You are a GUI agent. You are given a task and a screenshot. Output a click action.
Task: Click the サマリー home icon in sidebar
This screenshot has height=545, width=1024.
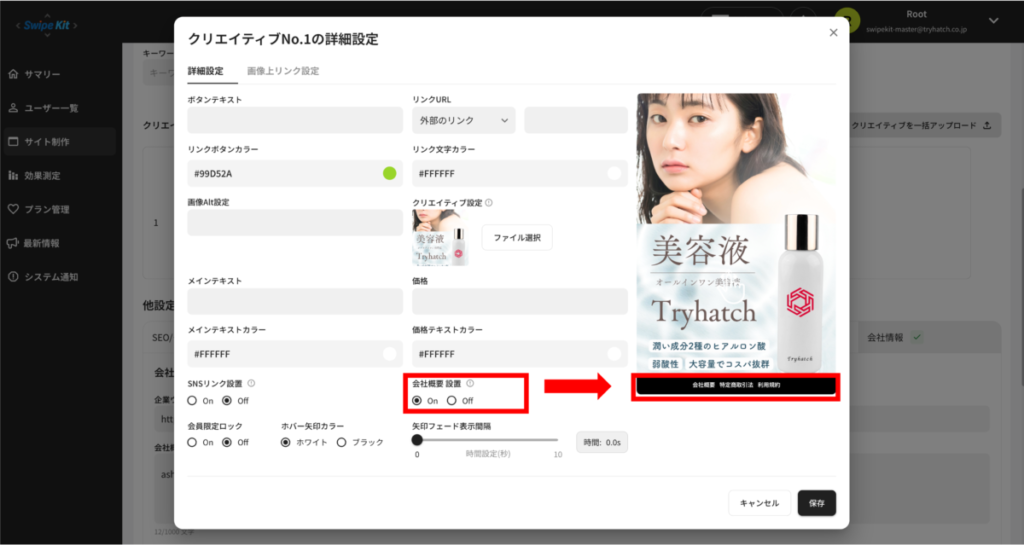[13, 74]
